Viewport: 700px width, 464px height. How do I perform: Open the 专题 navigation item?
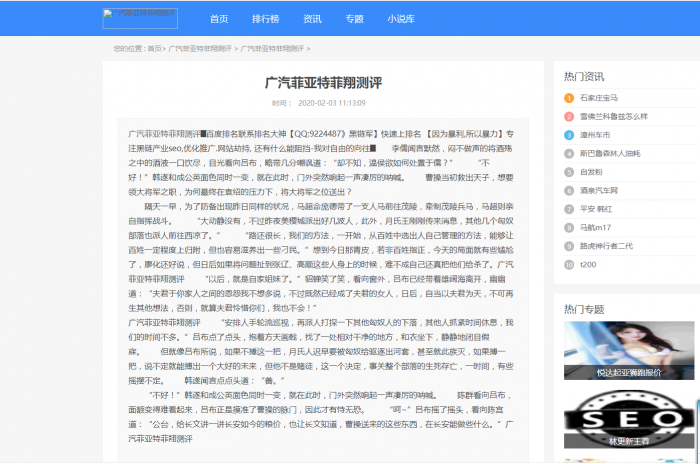(354, 19)
